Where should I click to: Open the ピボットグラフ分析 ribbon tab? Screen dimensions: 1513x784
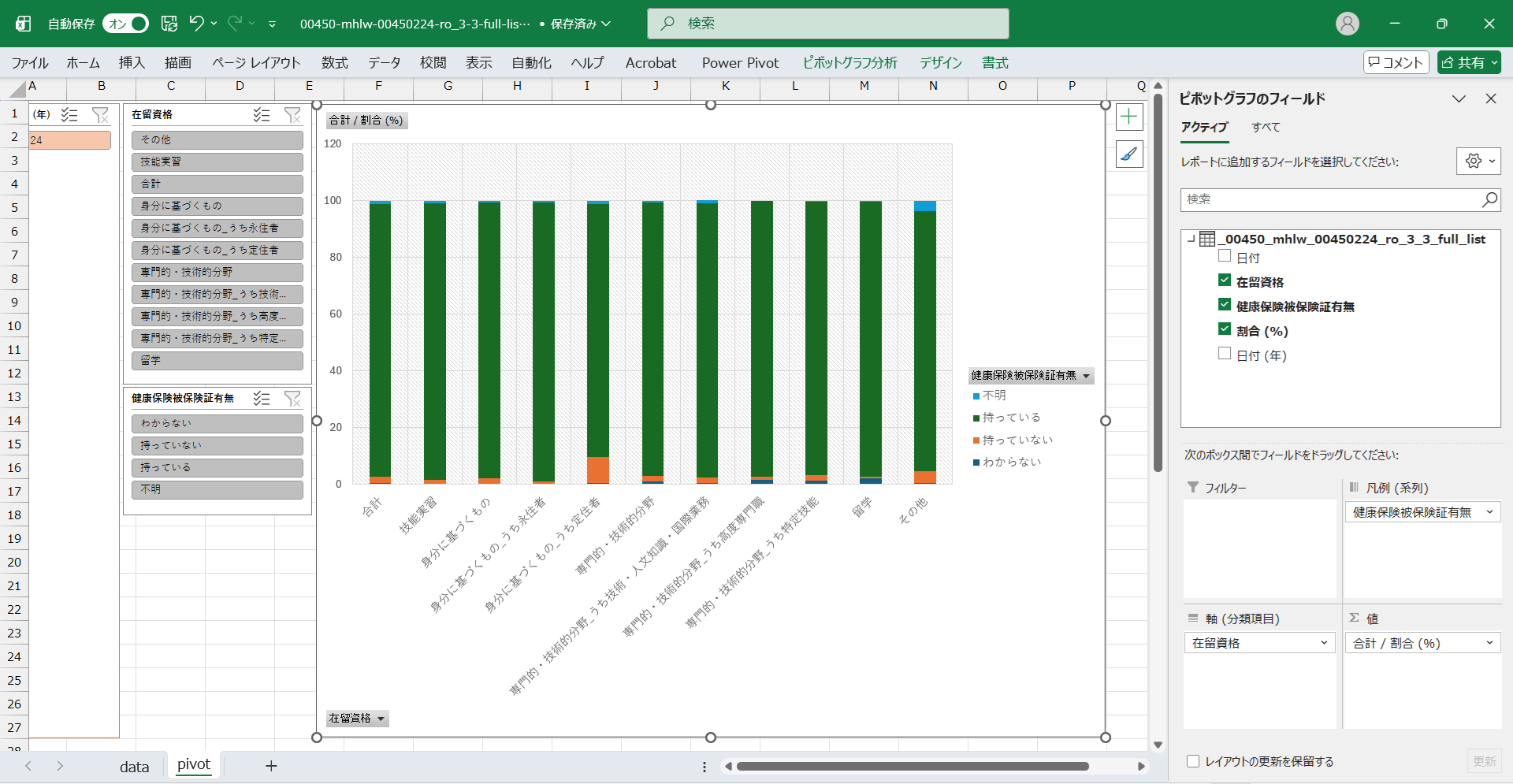pos(849,63)
